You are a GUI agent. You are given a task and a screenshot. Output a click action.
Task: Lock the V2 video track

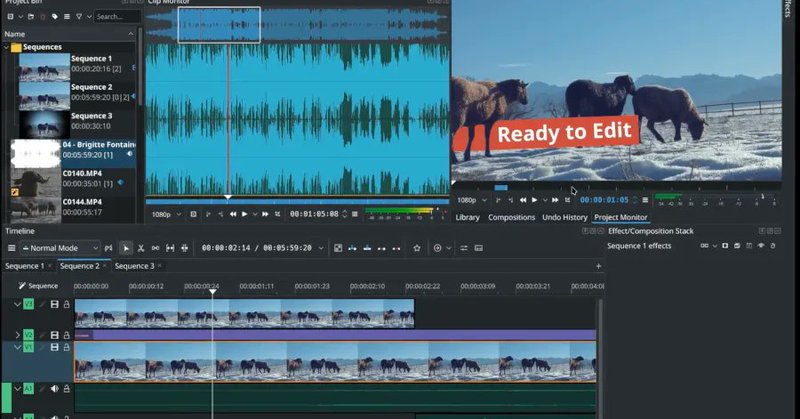click(x=66, y=335)
